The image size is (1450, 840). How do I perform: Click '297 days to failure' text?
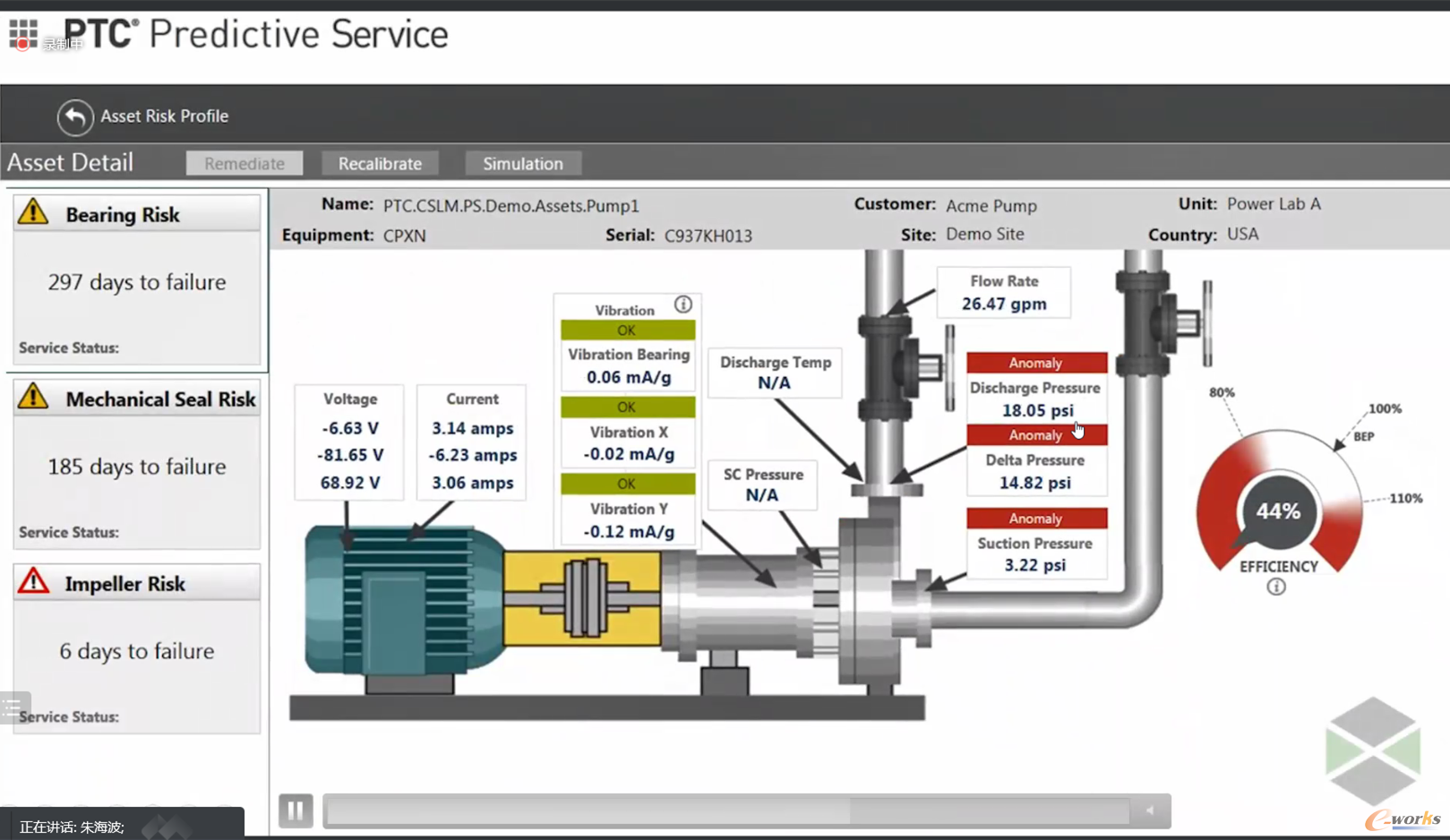137,282
